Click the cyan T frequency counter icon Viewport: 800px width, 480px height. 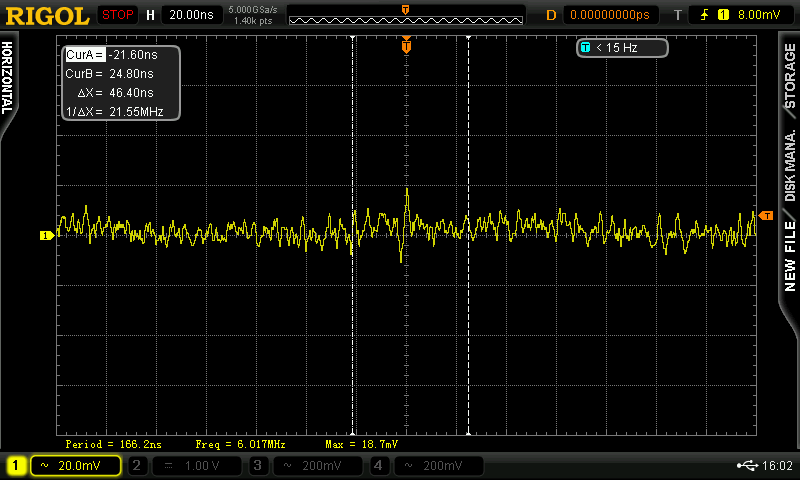(585, 47)
